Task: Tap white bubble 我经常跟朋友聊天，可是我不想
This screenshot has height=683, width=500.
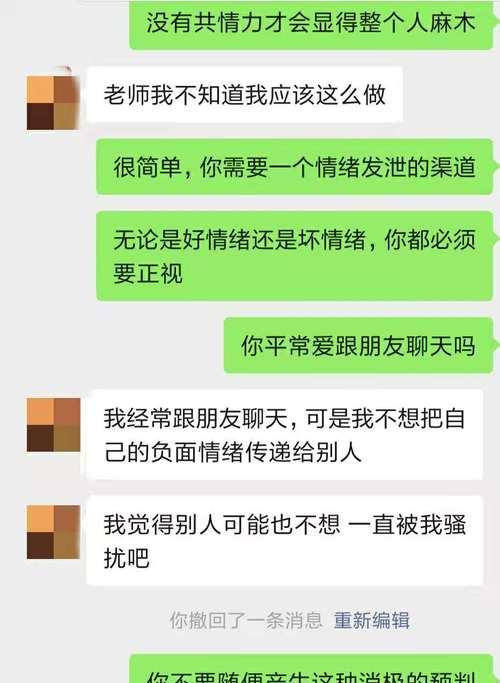Action: (x=284, y=435)
